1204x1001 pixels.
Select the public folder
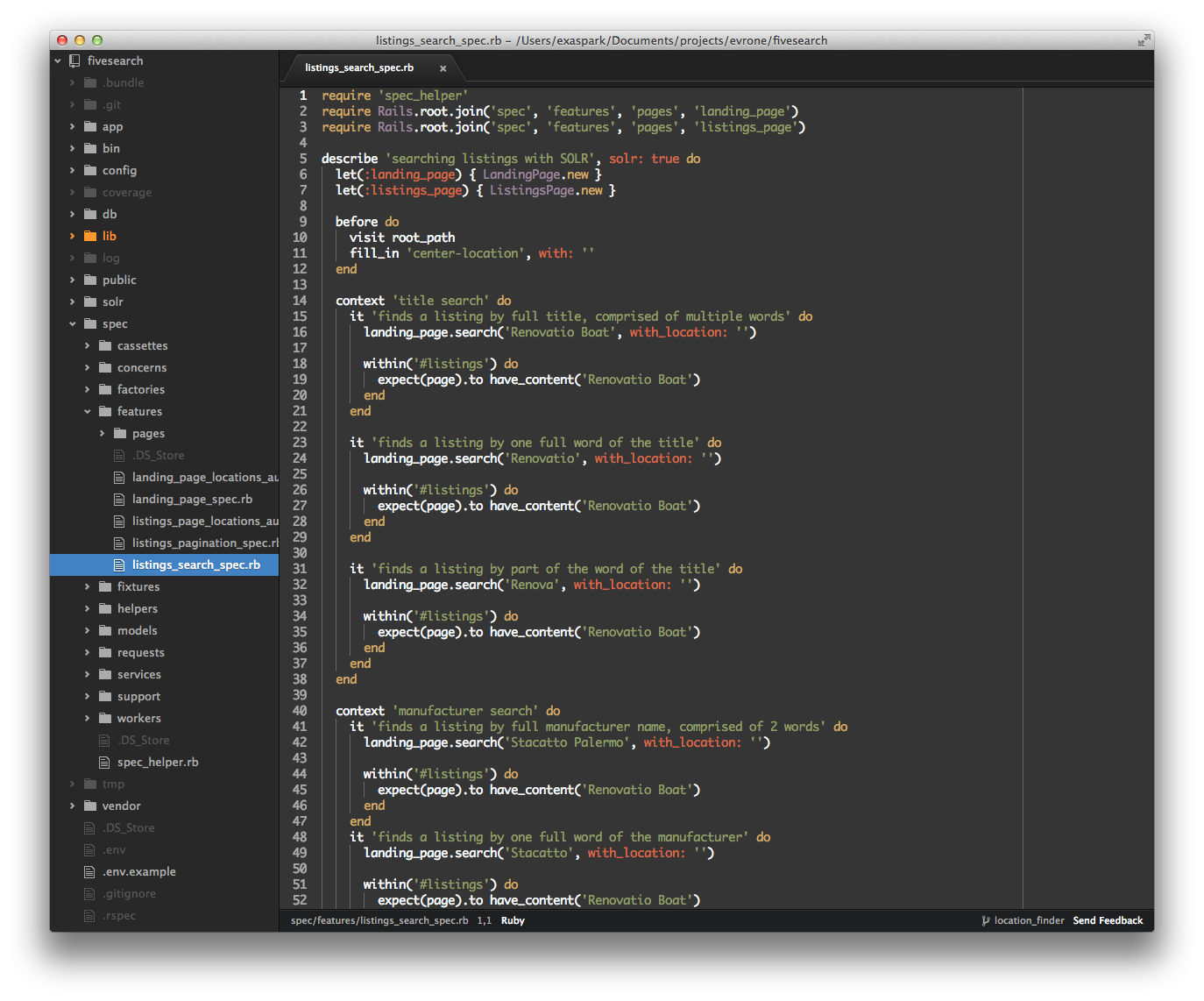pyautogui.click(x=119, y=280)
